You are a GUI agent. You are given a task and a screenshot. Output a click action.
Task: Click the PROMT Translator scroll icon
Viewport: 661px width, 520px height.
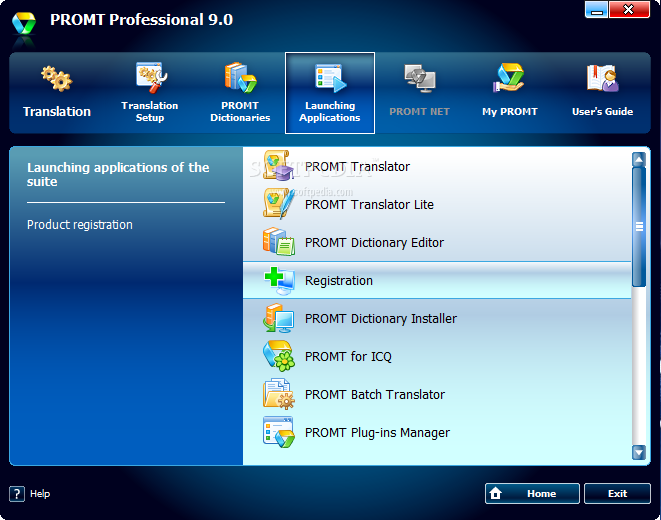(278, 166)
